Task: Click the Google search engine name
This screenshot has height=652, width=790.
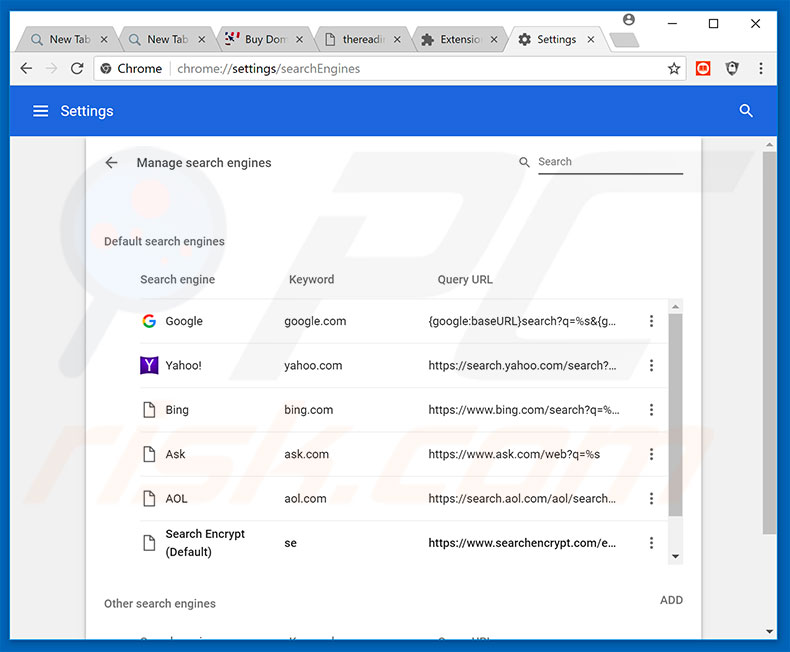Action: (x=184, y=321)
